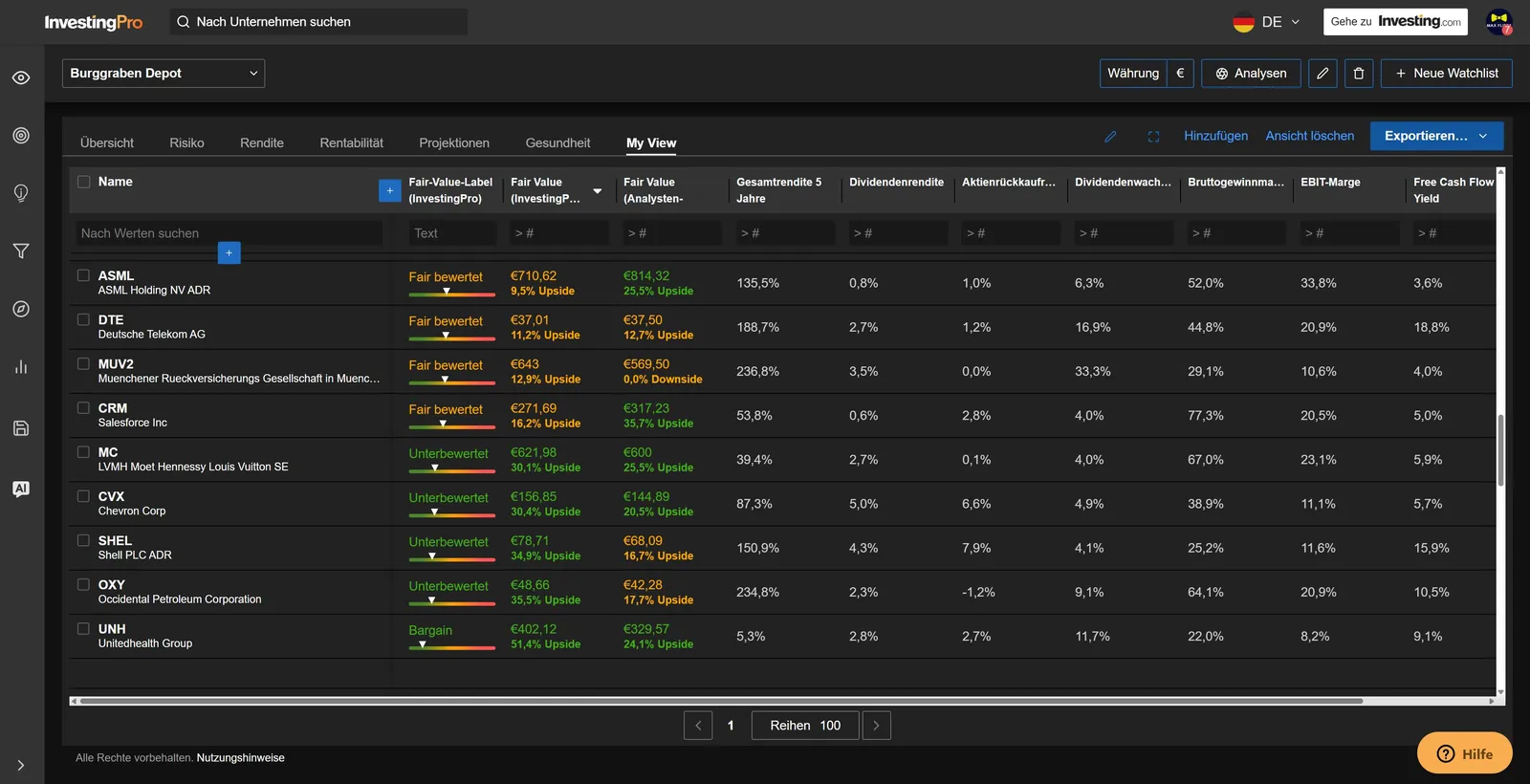The width and height of the screenshot is (1530, 784).
Task: Open the Burggraben Depot watchlist dropdown
Action: 164,74
